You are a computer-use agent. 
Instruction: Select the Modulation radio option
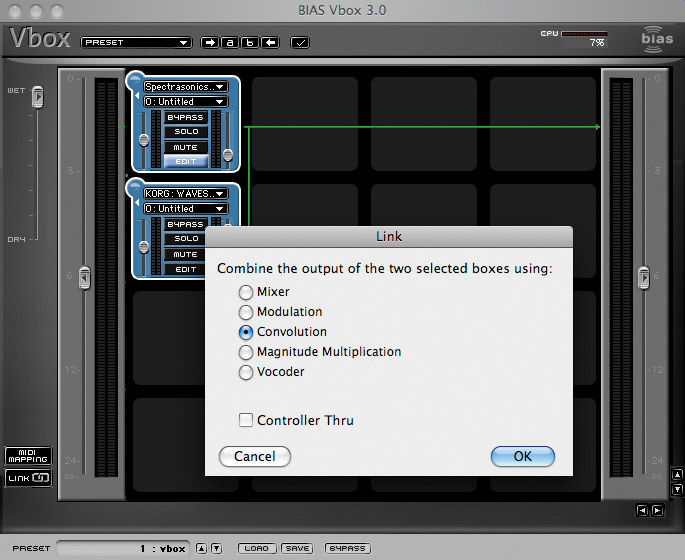point(246,312)
